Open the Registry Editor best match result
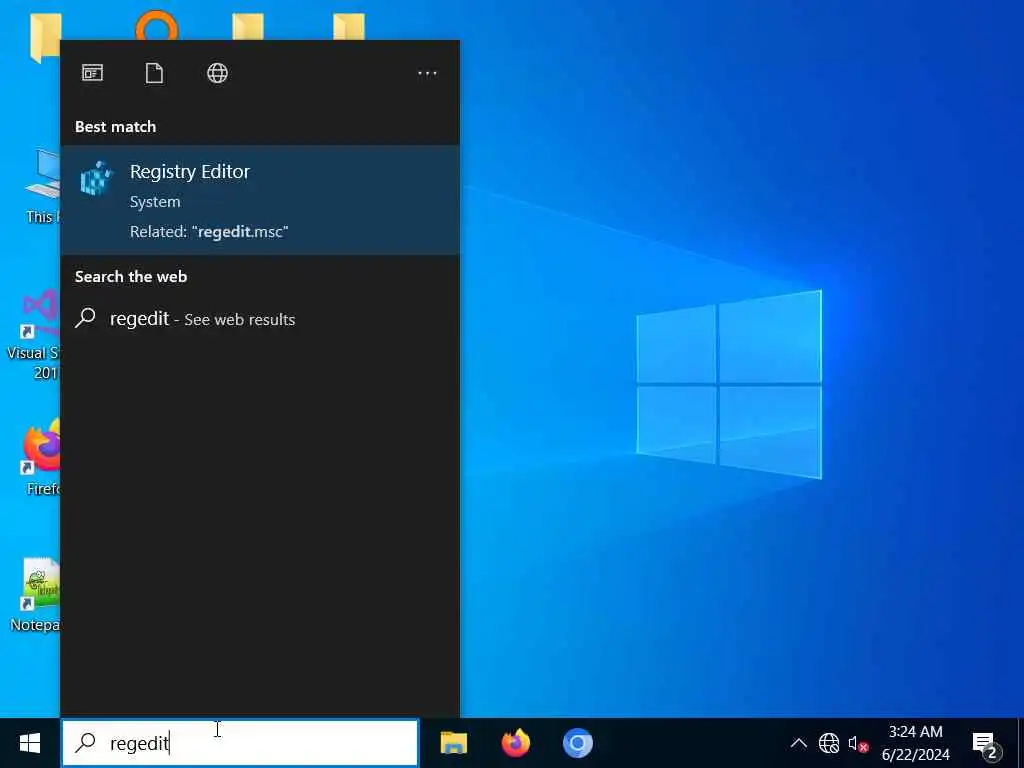Viewport: 1024px width, 768px height. 260,200
